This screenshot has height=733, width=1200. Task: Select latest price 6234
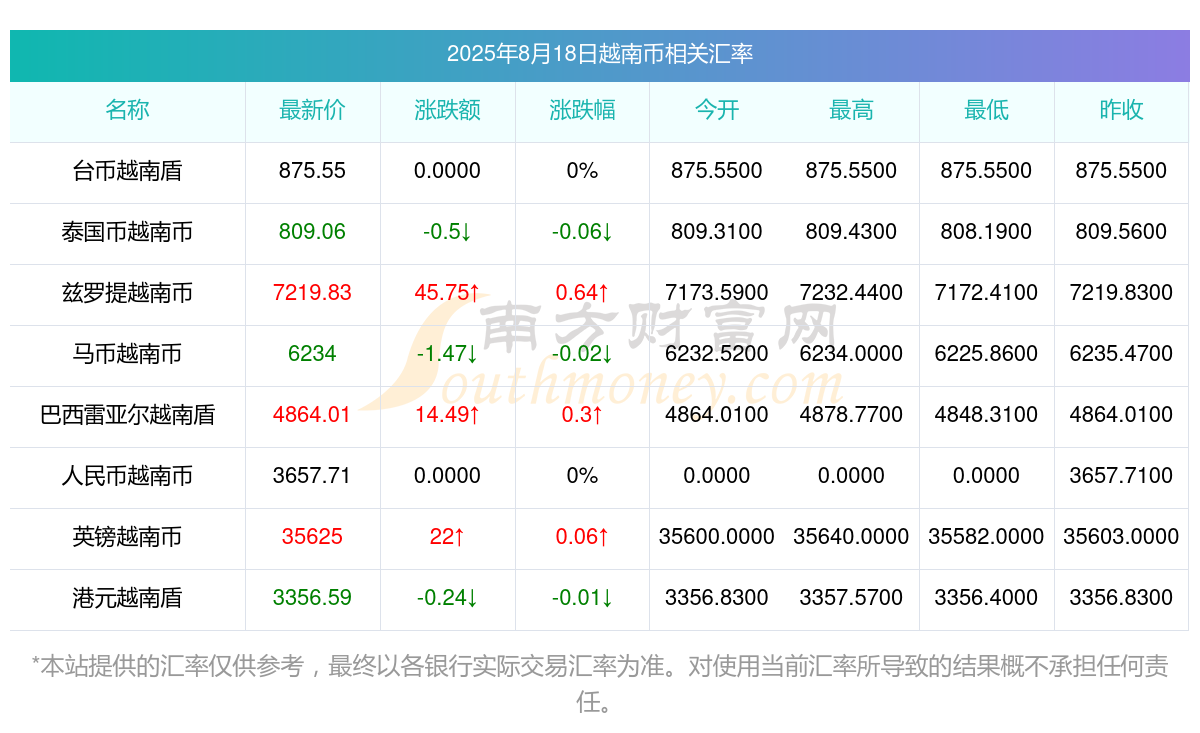(x=312, y=354)
